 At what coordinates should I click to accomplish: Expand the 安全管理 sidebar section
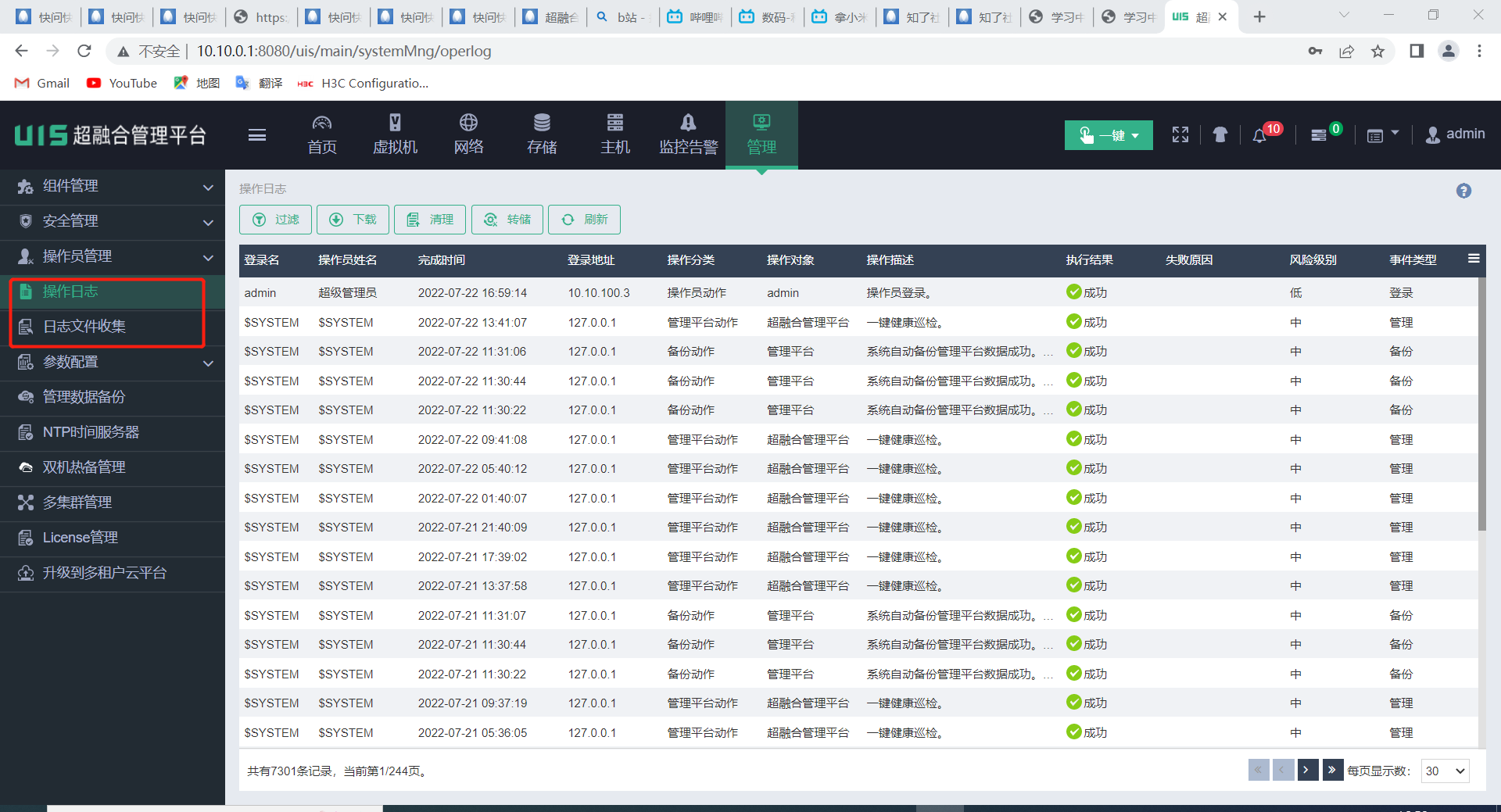tap(113, 222)
